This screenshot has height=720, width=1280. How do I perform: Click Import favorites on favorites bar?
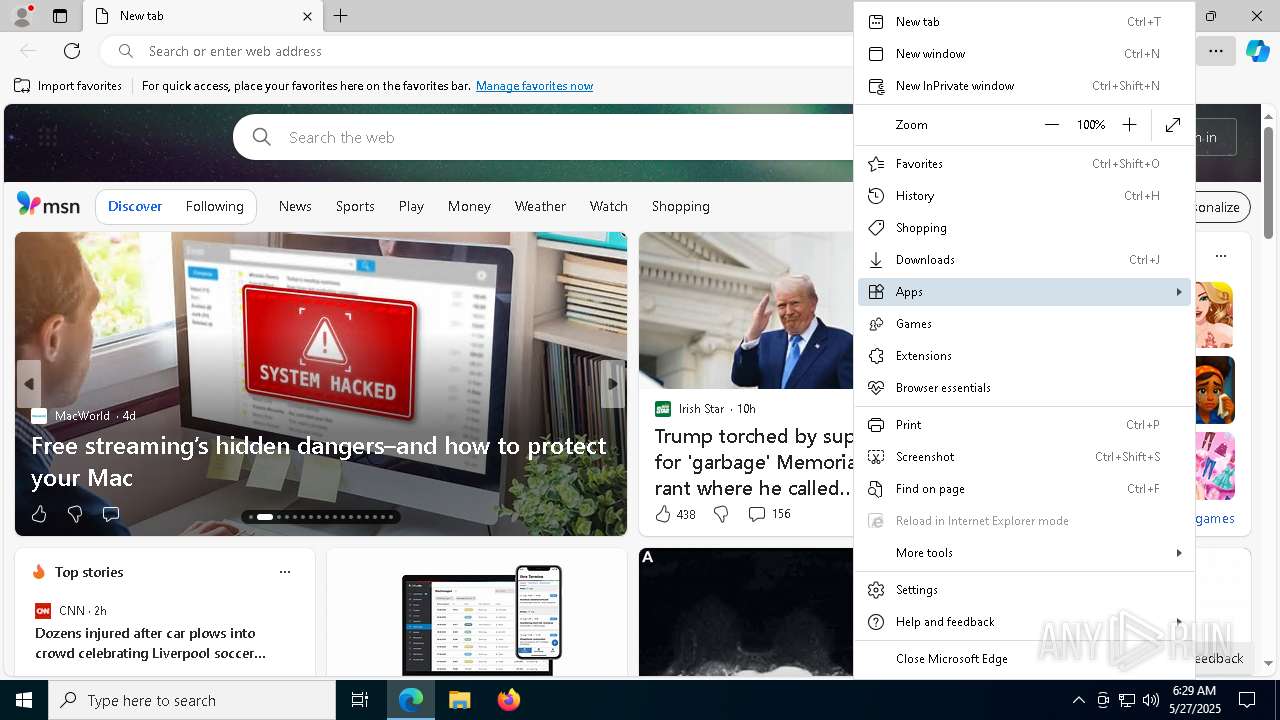click(x=68, y=86)
